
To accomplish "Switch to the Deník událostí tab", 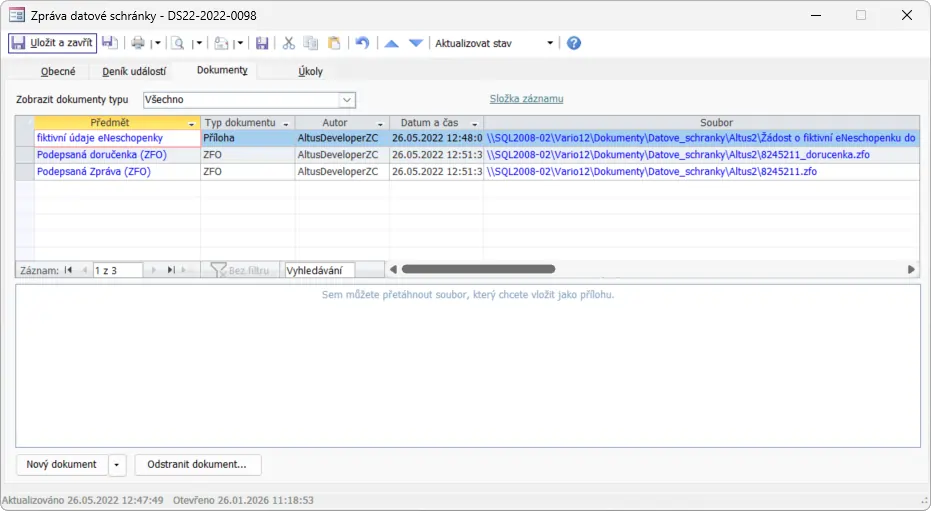I will coord(134,71).
